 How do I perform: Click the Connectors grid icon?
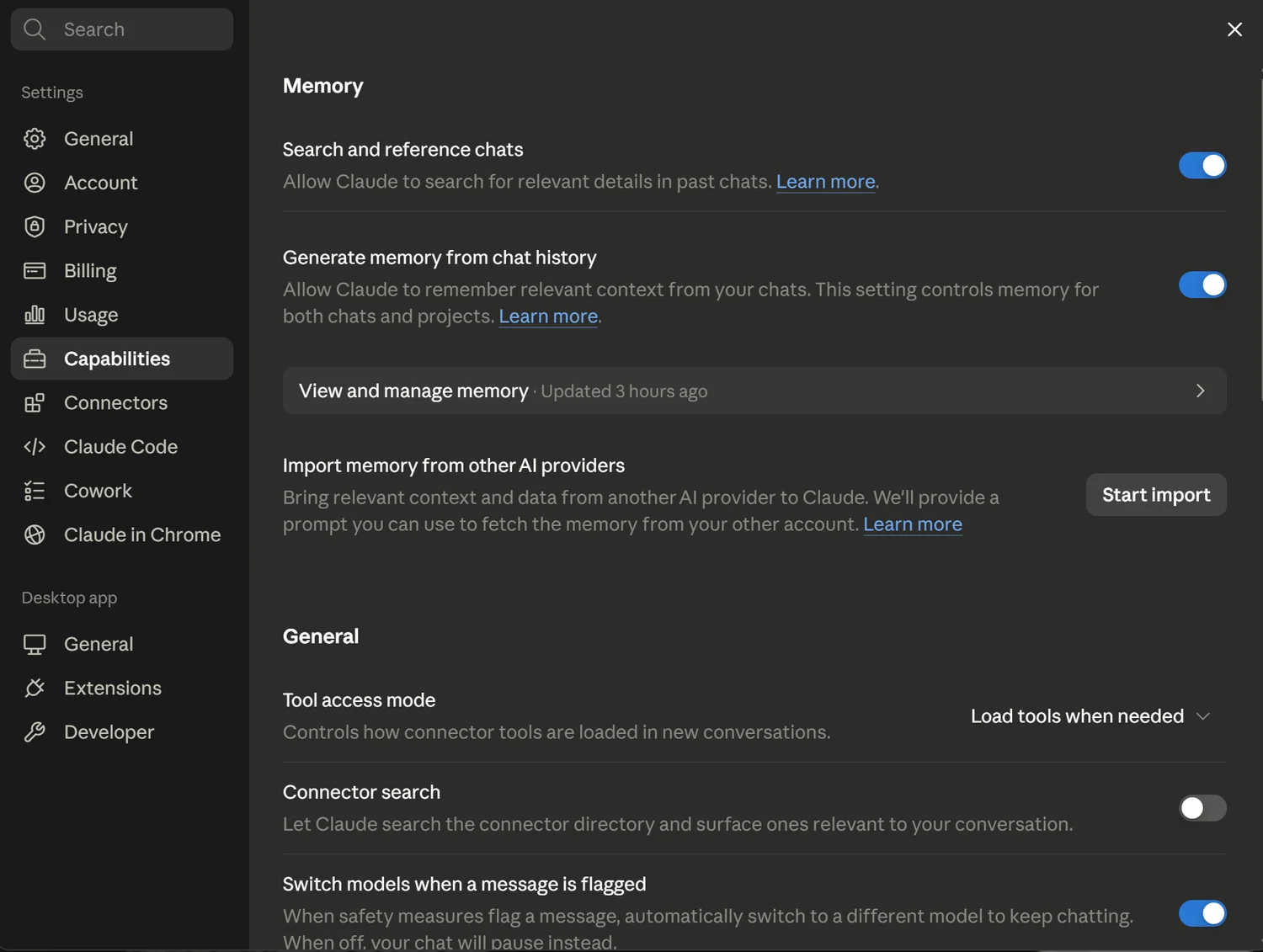[x=35, y=402]
